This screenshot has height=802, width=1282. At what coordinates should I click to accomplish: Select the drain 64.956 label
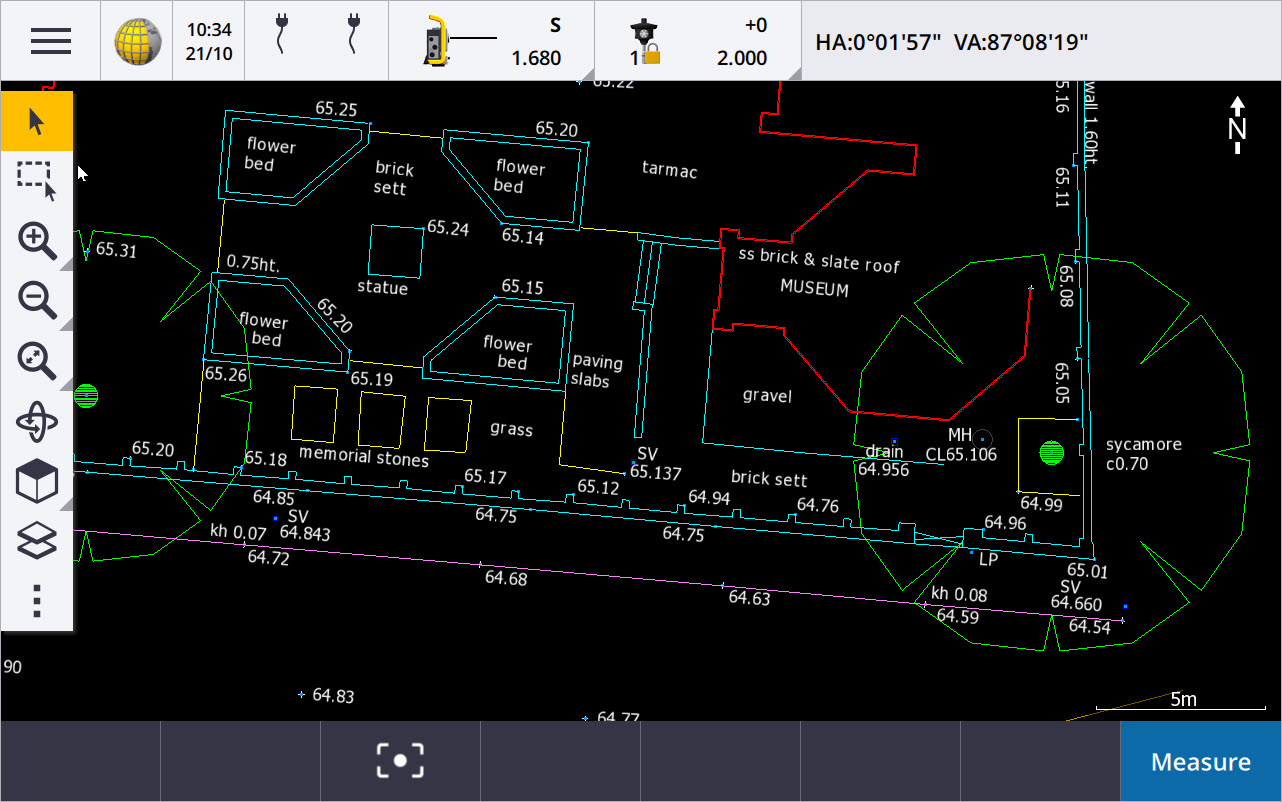point(884,460)
